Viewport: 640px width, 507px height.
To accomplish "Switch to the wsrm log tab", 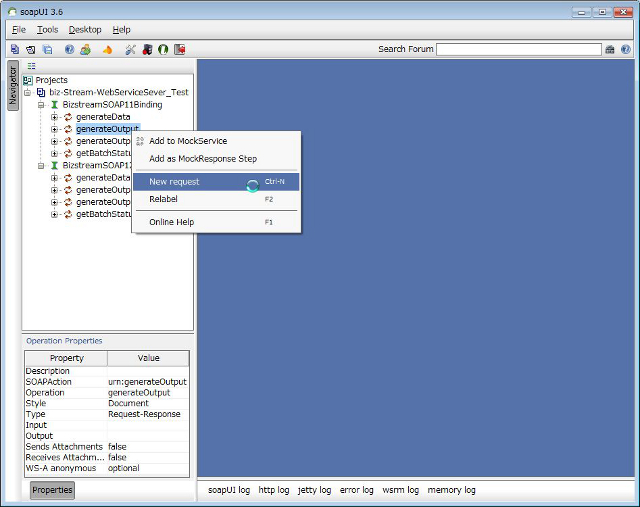I will [400, 490].
